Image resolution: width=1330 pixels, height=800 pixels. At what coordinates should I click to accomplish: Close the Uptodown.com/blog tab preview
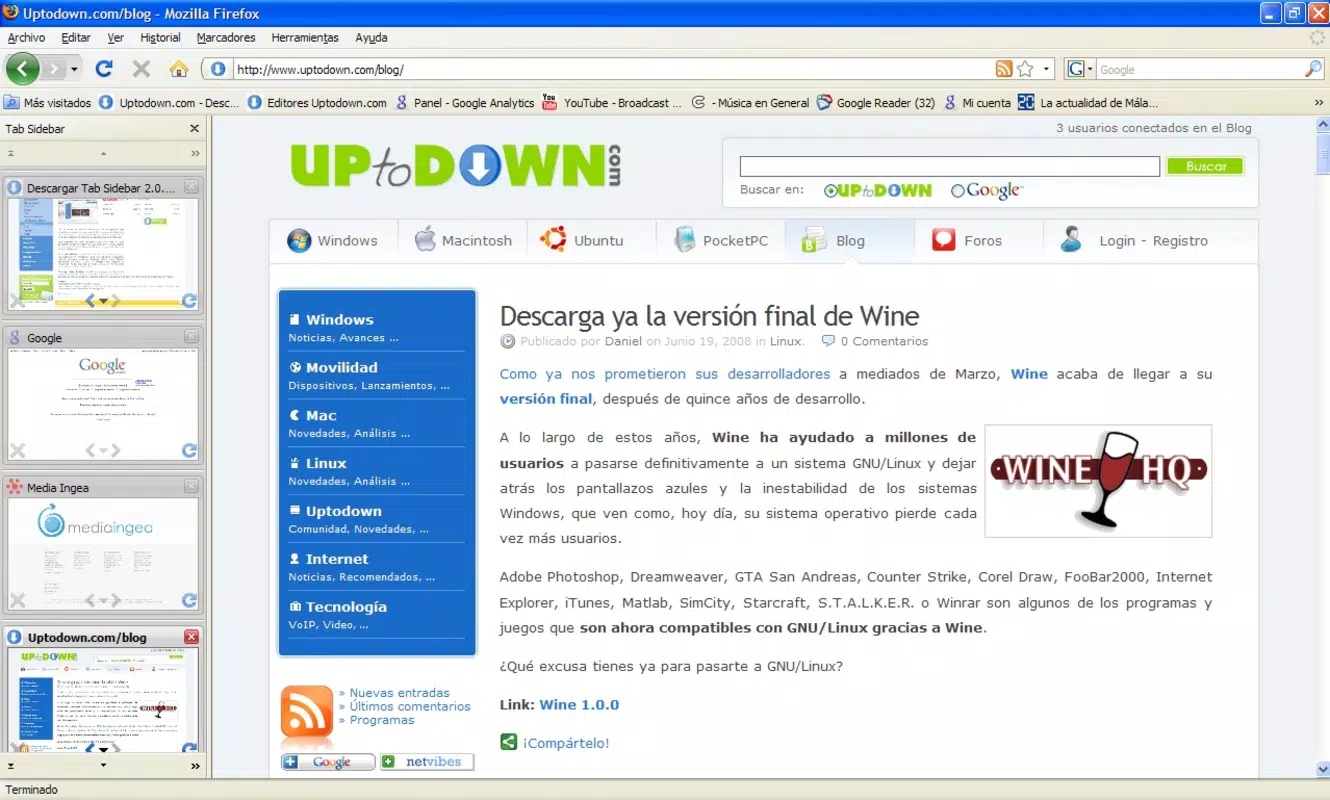(x=192, y=637)
